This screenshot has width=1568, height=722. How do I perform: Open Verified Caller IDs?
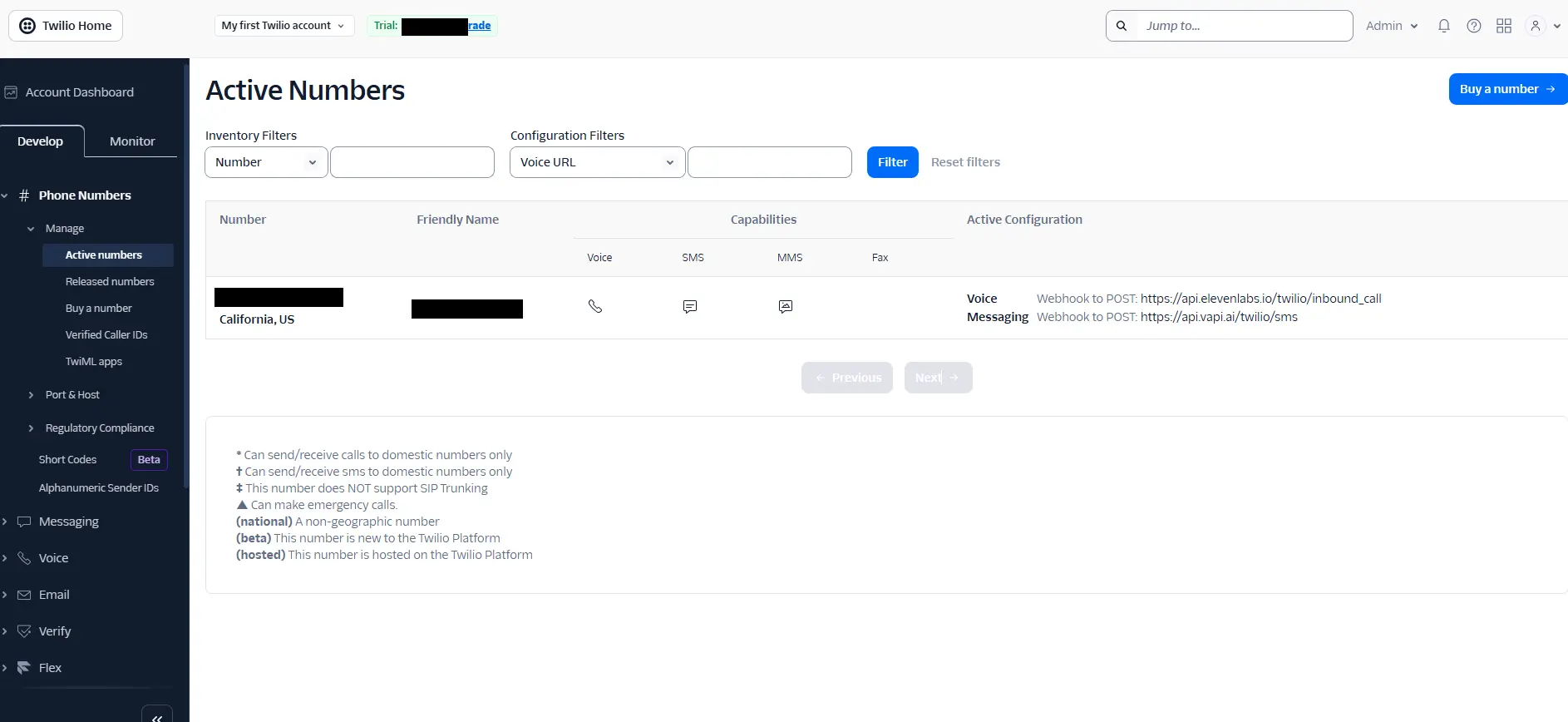(x=106, y=335)
